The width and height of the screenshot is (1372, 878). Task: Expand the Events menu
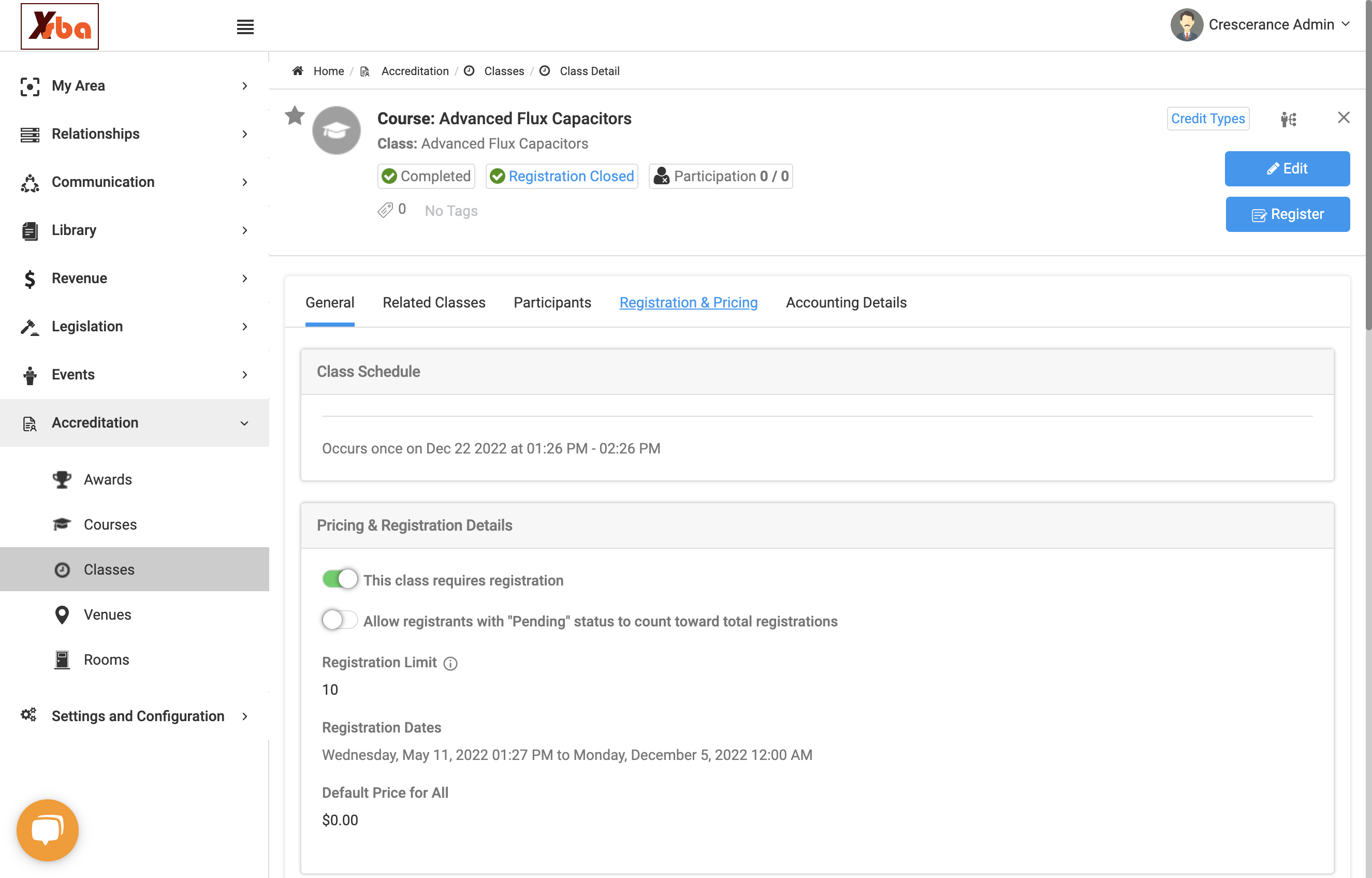click(x=135, y=375)
